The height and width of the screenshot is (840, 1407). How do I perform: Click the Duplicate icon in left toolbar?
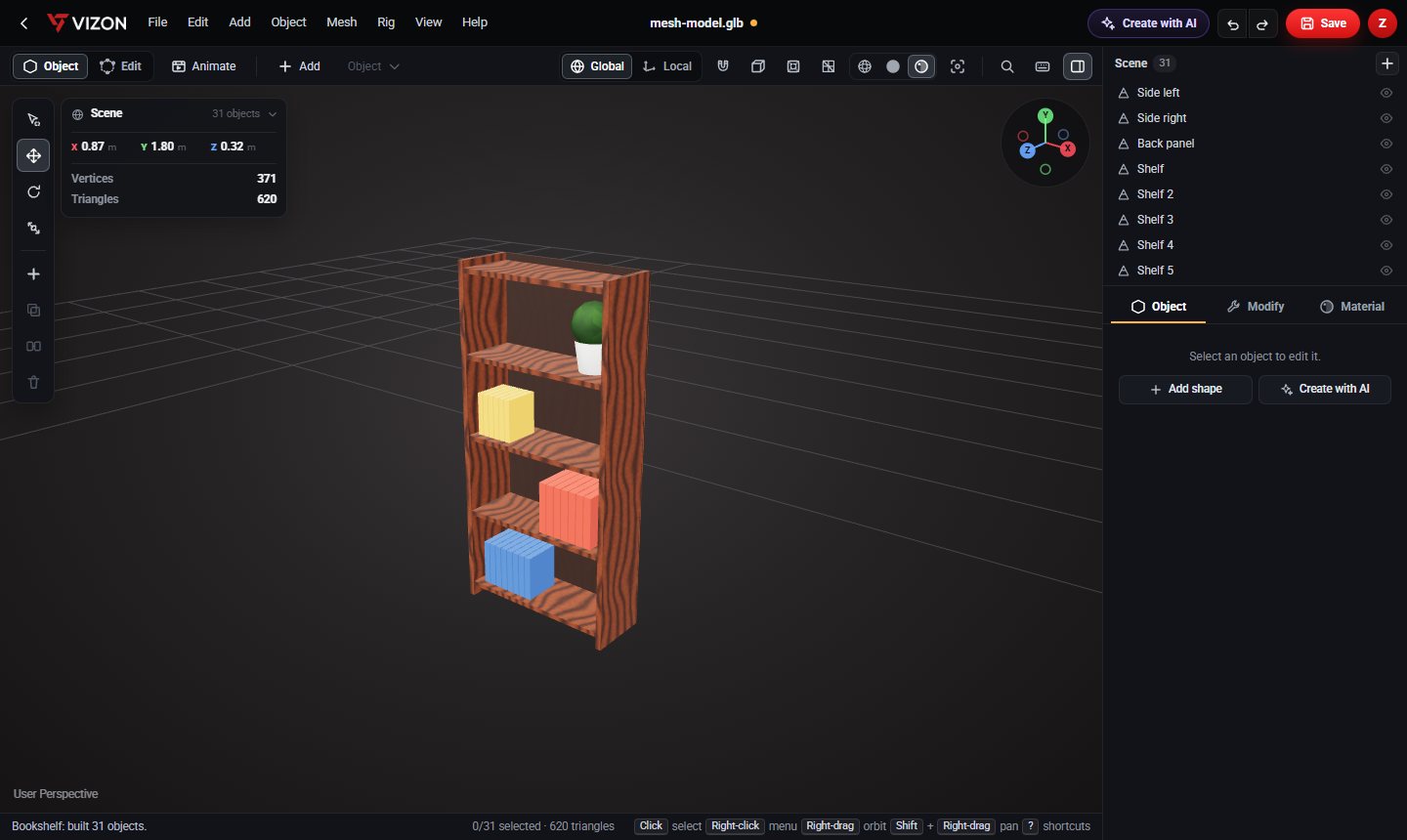pyautogui.click(x=33, y=311)
